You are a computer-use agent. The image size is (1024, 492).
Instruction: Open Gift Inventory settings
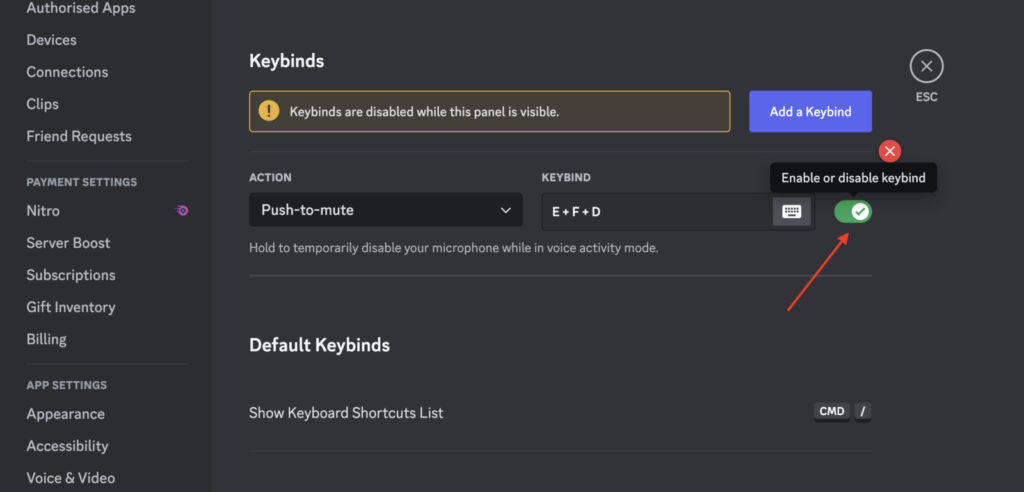click(71, 306)
